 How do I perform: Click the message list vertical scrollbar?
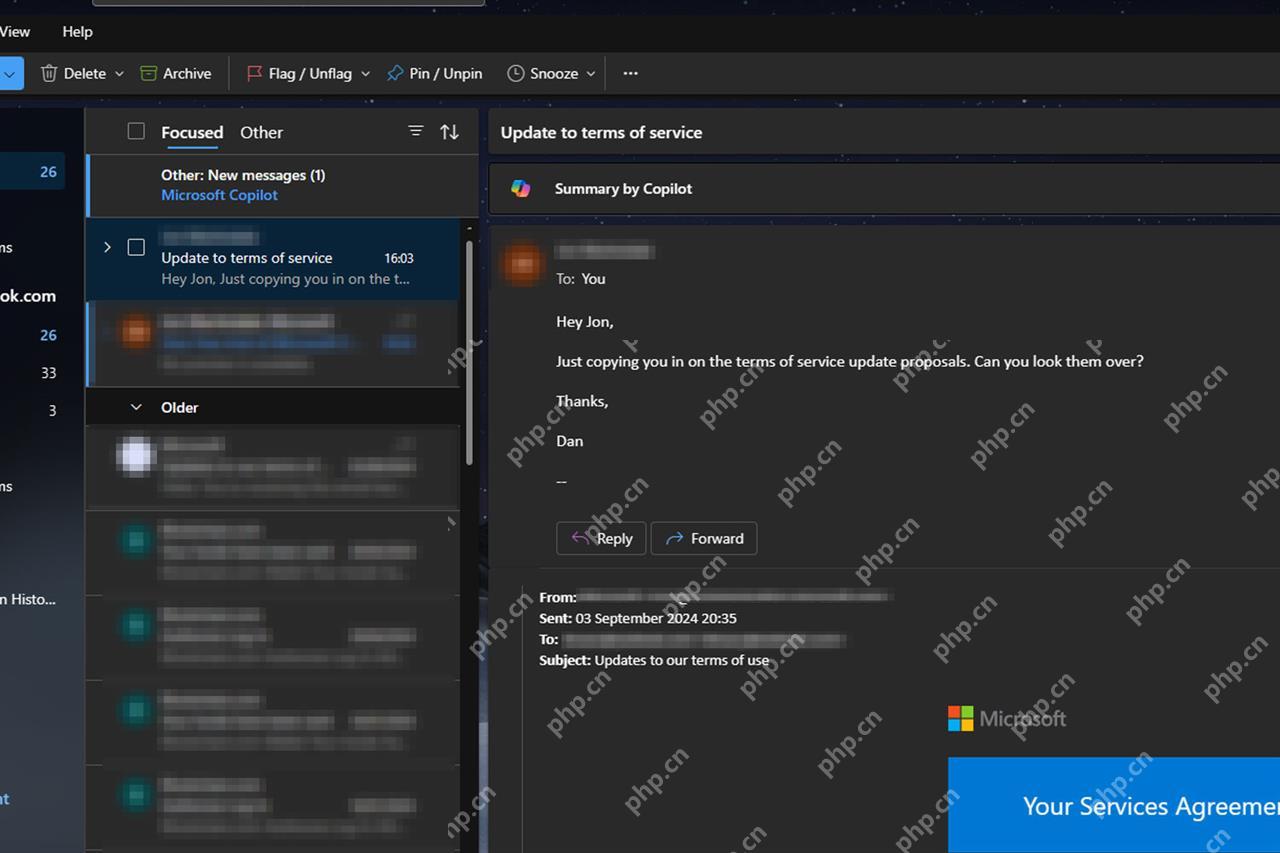coord(470,351)
